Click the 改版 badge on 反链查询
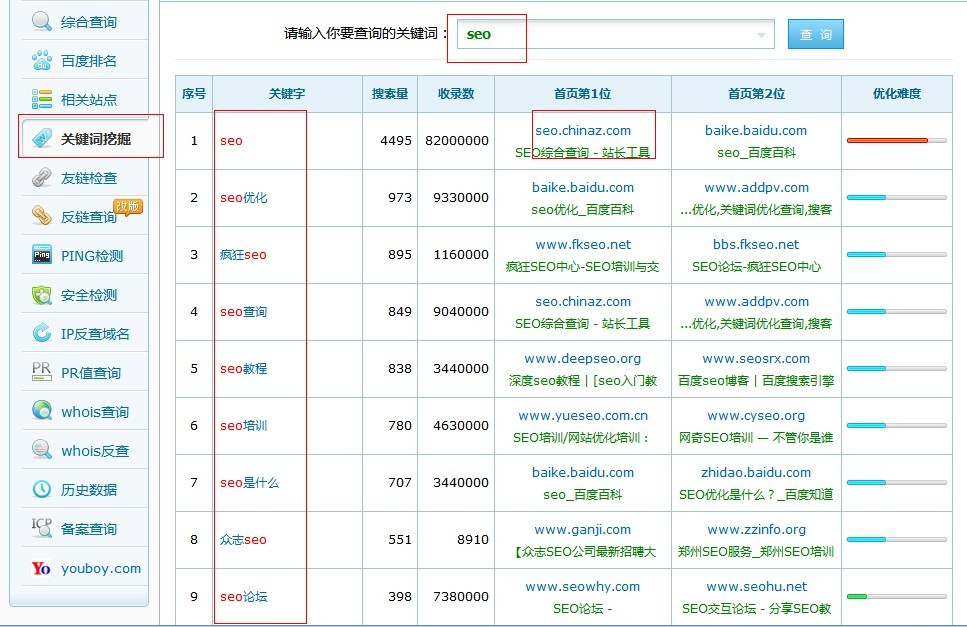The width and height of the screenshot is (967, 627). pyautogui.click(x=128, y=207)
